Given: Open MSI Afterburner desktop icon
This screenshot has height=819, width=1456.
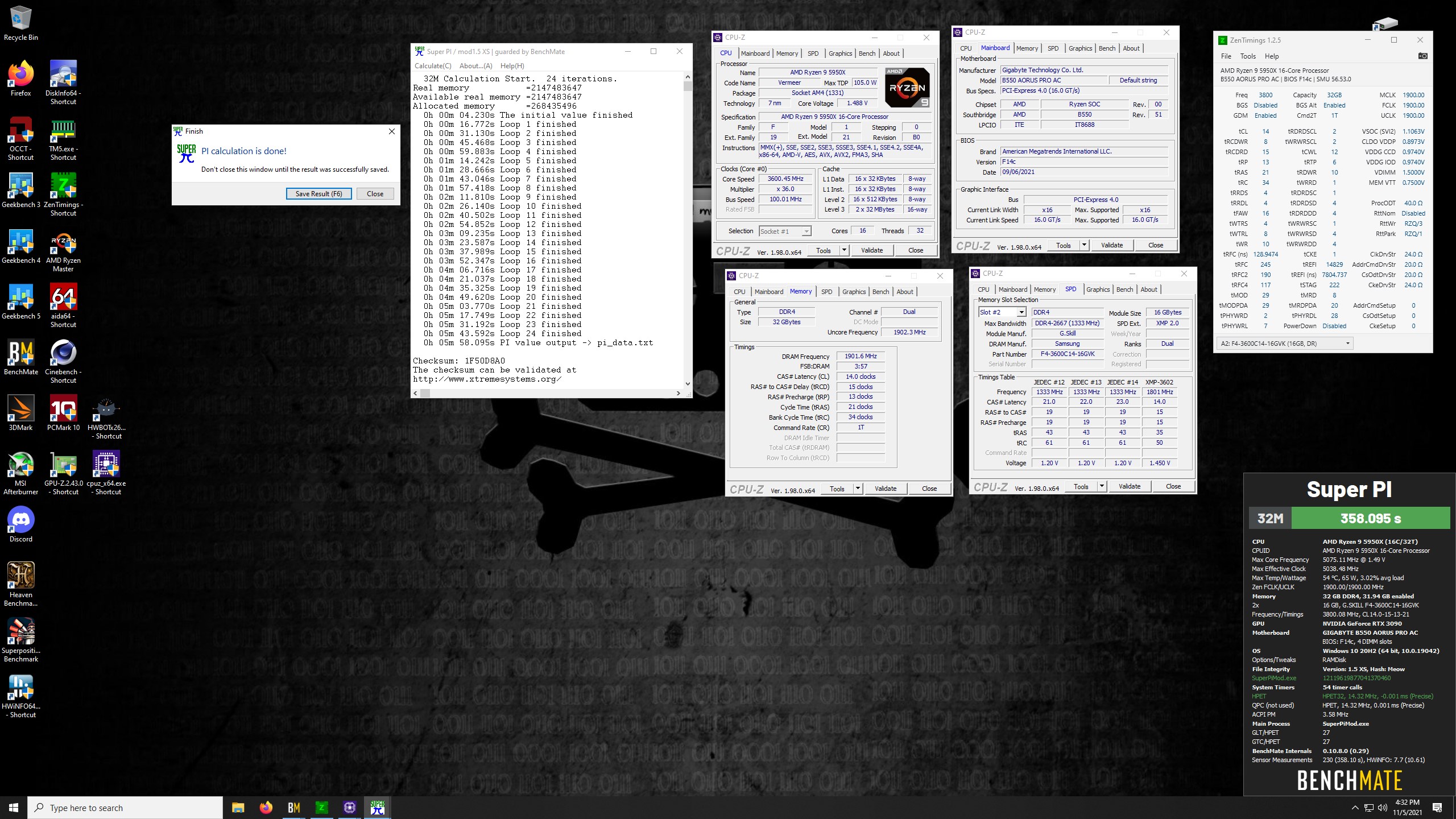Looking at the screenshot, I should (x=21, y=473).
